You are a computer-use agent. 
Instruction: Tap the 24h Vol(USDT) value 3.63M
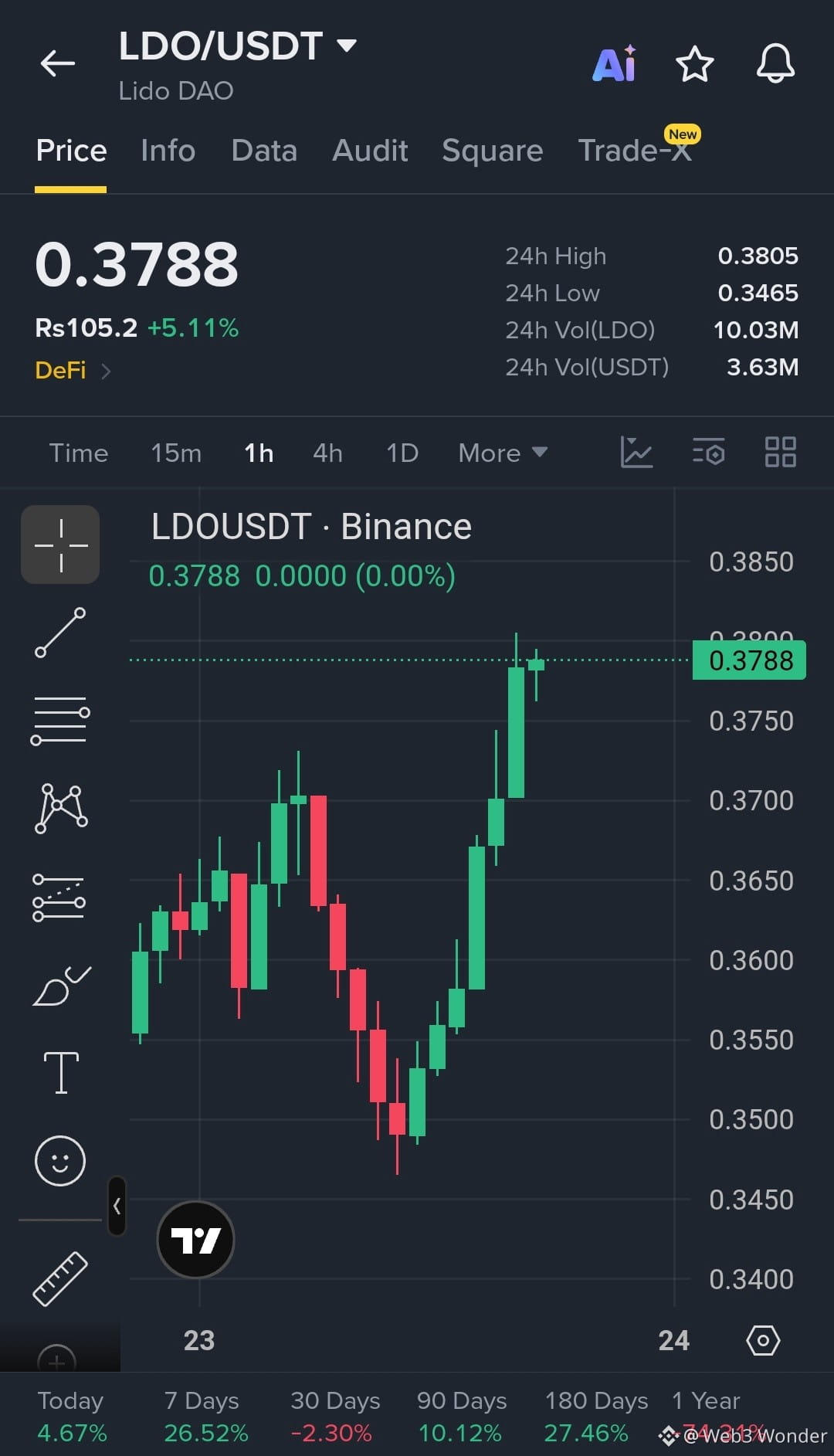[x=762, y=367]
